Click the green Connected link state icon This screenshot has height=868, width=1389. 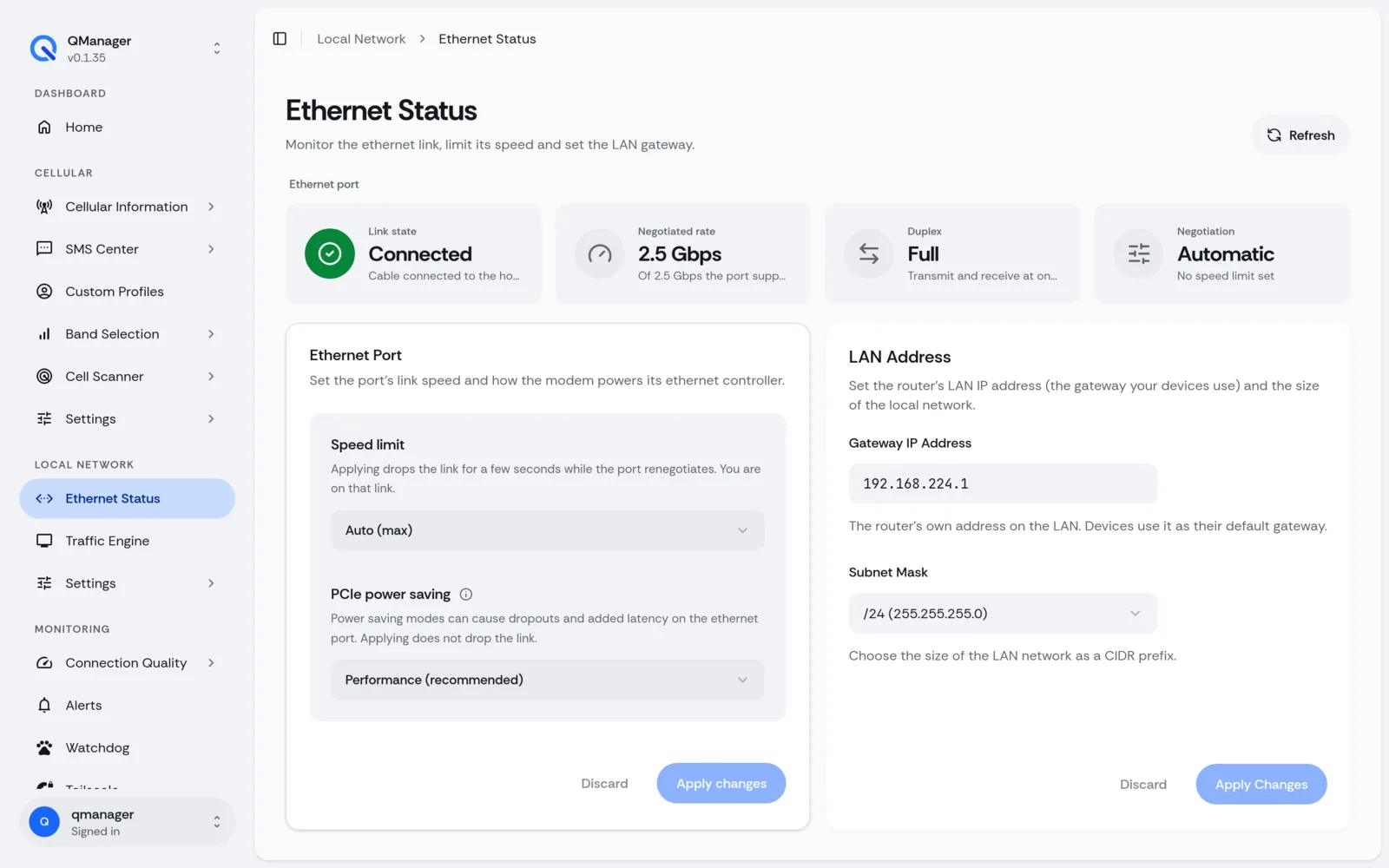click(330, 253)
